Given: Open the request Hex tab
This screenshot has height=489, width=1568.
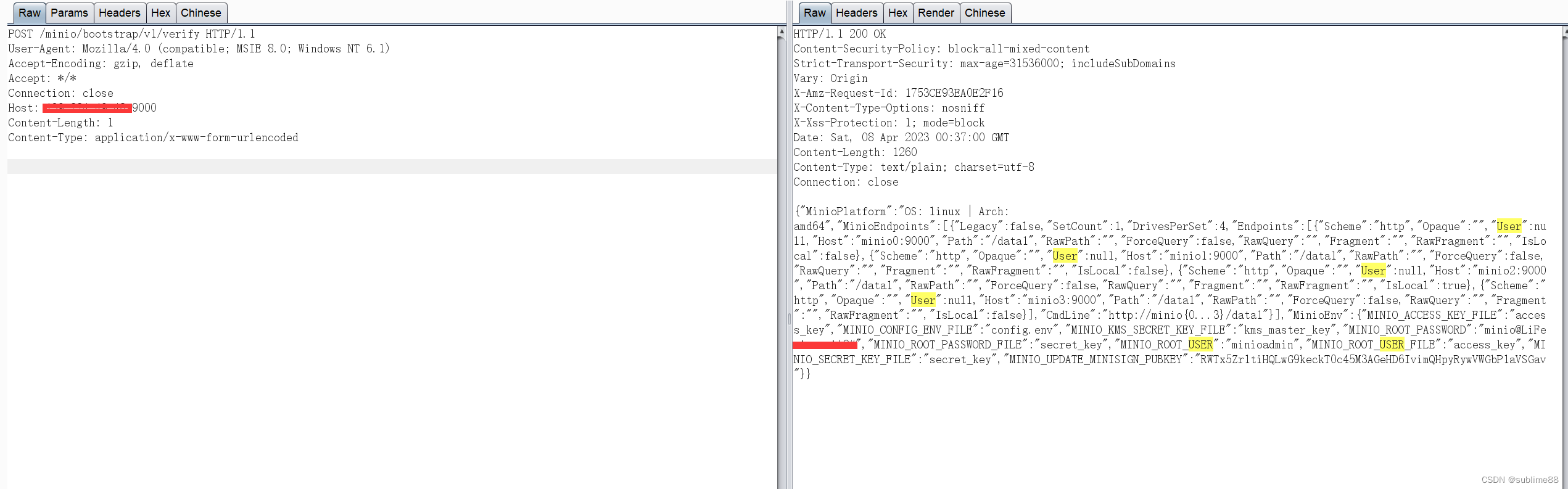Looking at the screenshot, I should pos(161,13).
